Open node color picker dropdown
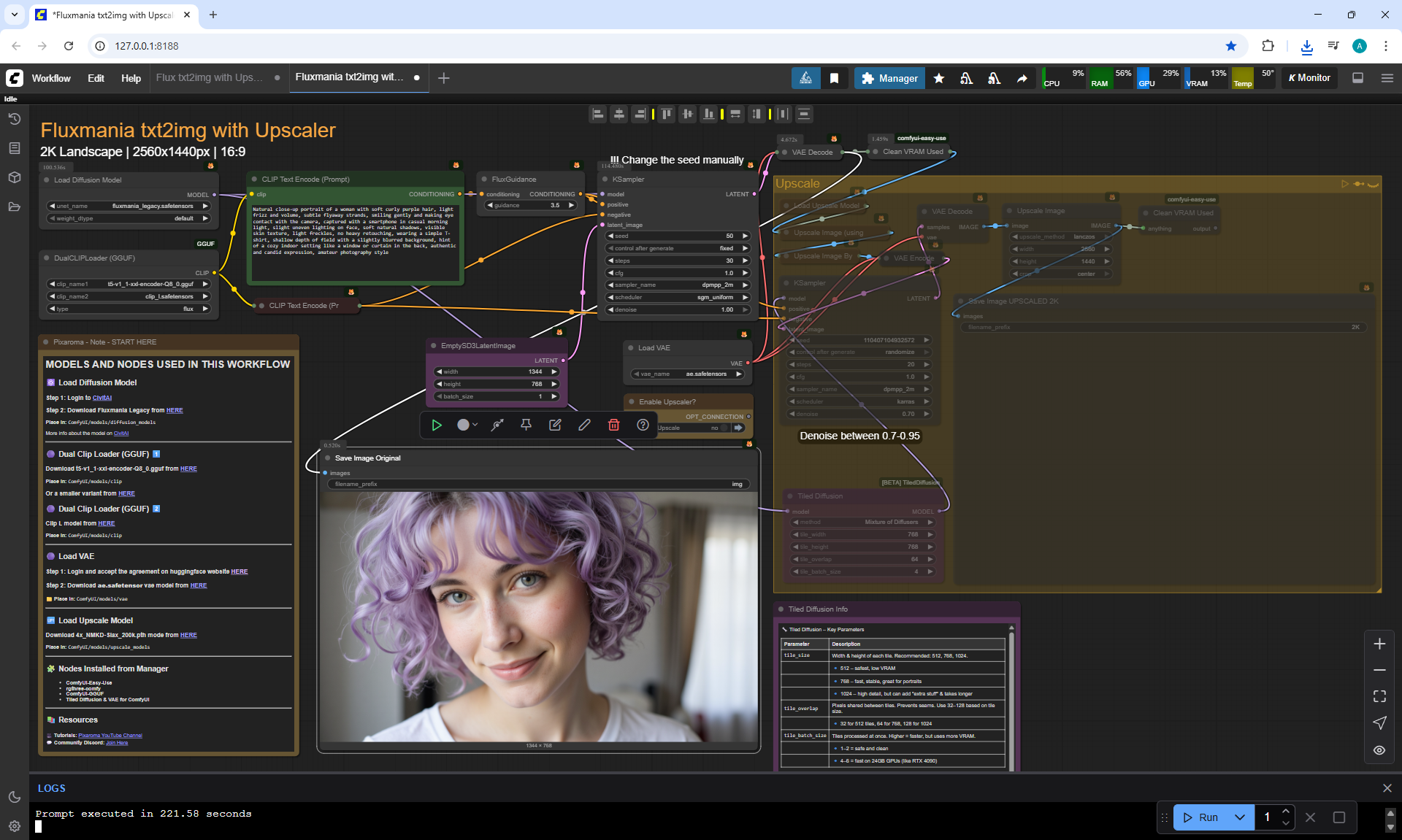This screenshot has width=1402, height=840. click(x=467, y=425)
